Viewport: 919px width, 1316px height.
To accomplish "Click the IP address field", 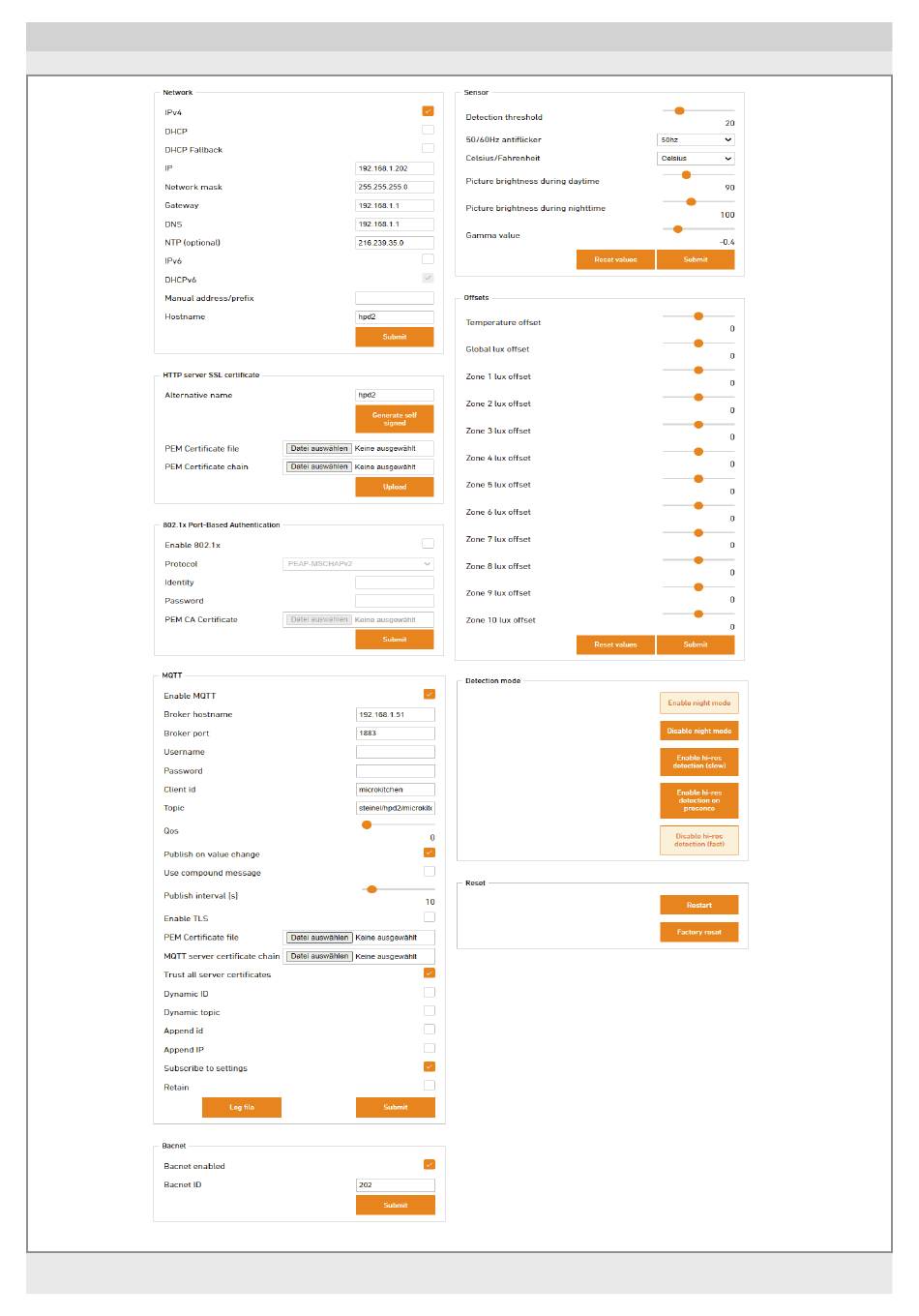I will point(395,168).
